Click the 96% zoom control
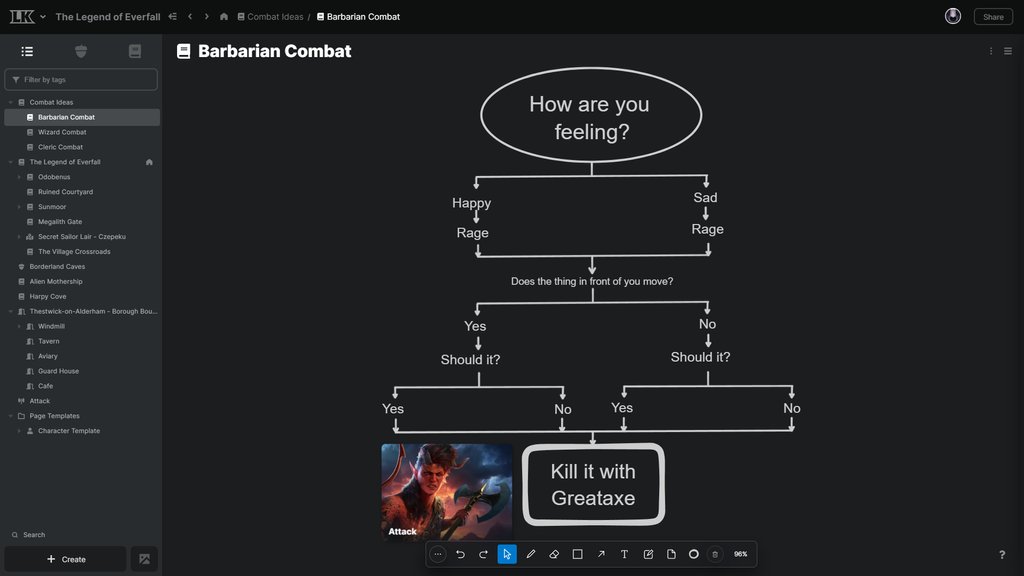This screenshot has width=1024, height=576. (x=740, y=554)
